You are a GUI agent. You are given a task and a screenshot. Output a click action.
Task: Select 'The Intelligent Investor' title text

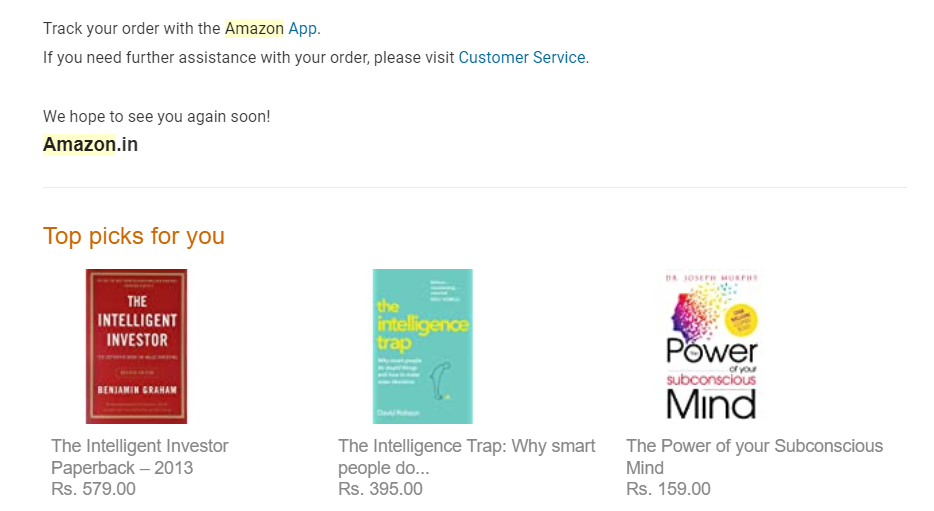pos(140,446)
